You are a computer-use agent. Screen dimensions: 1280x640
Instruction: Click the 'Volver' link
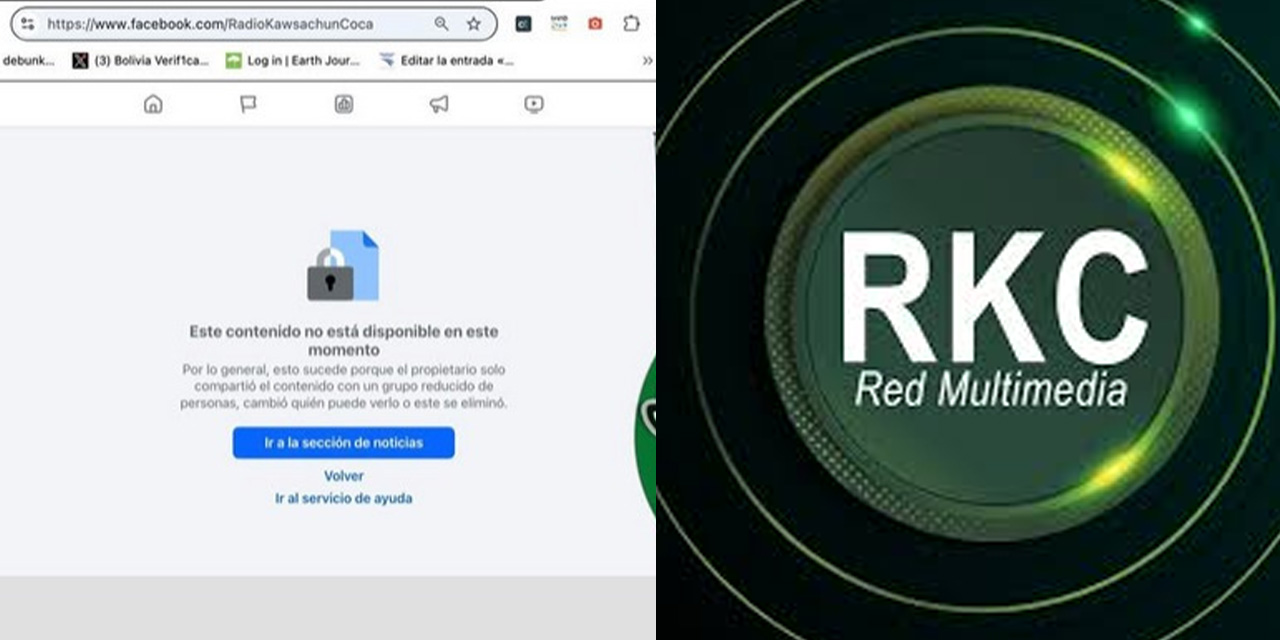(344, 476)
